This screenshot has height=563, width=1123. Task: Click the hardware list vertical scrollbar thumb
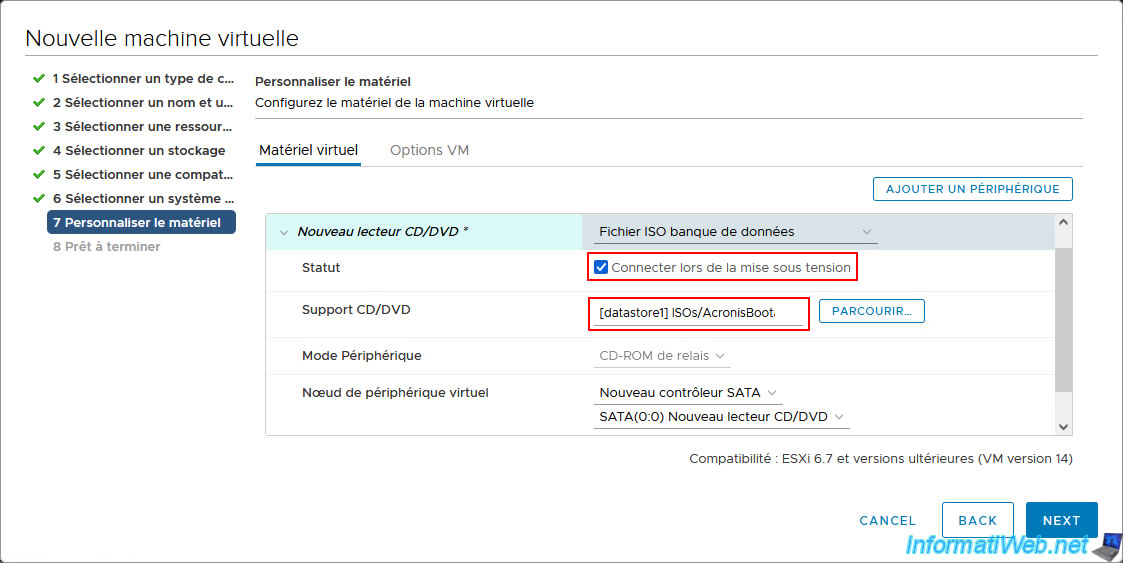point(1064,319)
